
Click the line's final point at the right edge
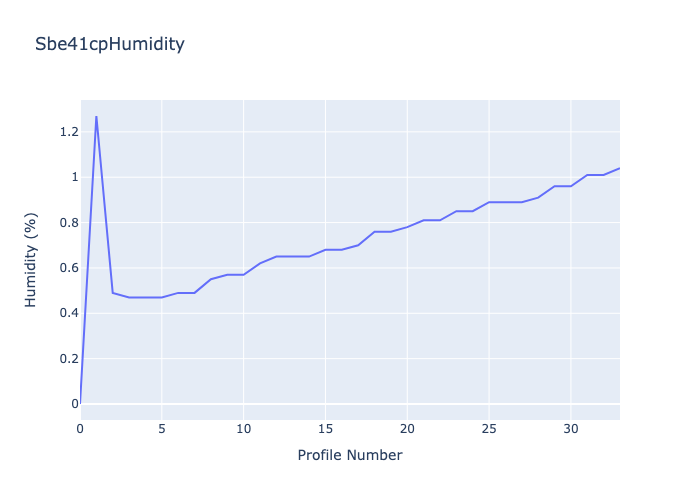(619, 168)
